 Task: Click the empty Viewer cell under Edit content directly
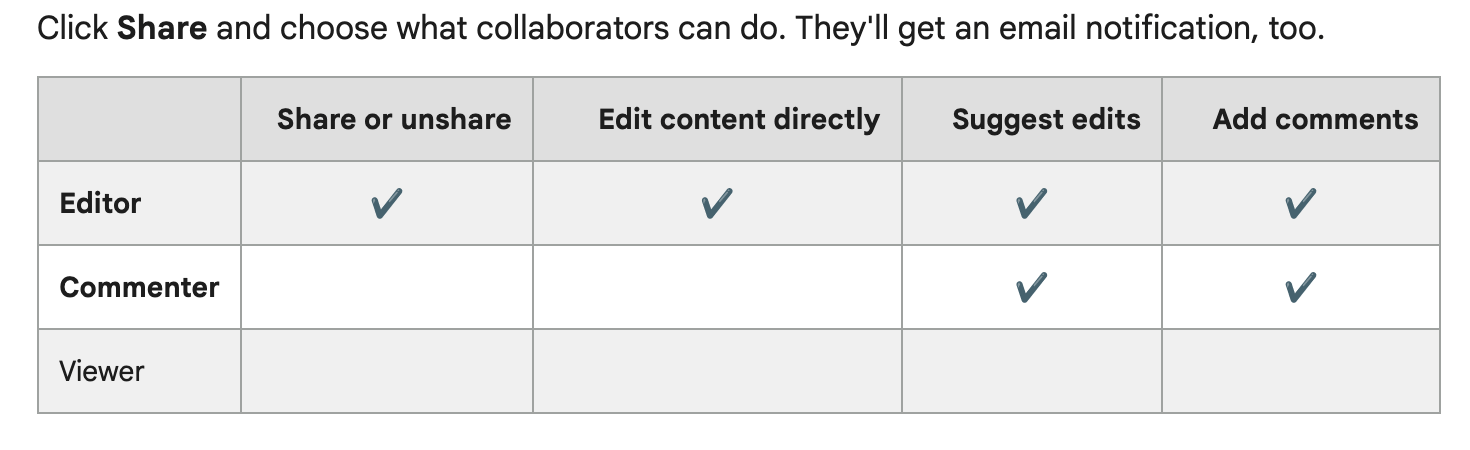coord(716,372)
